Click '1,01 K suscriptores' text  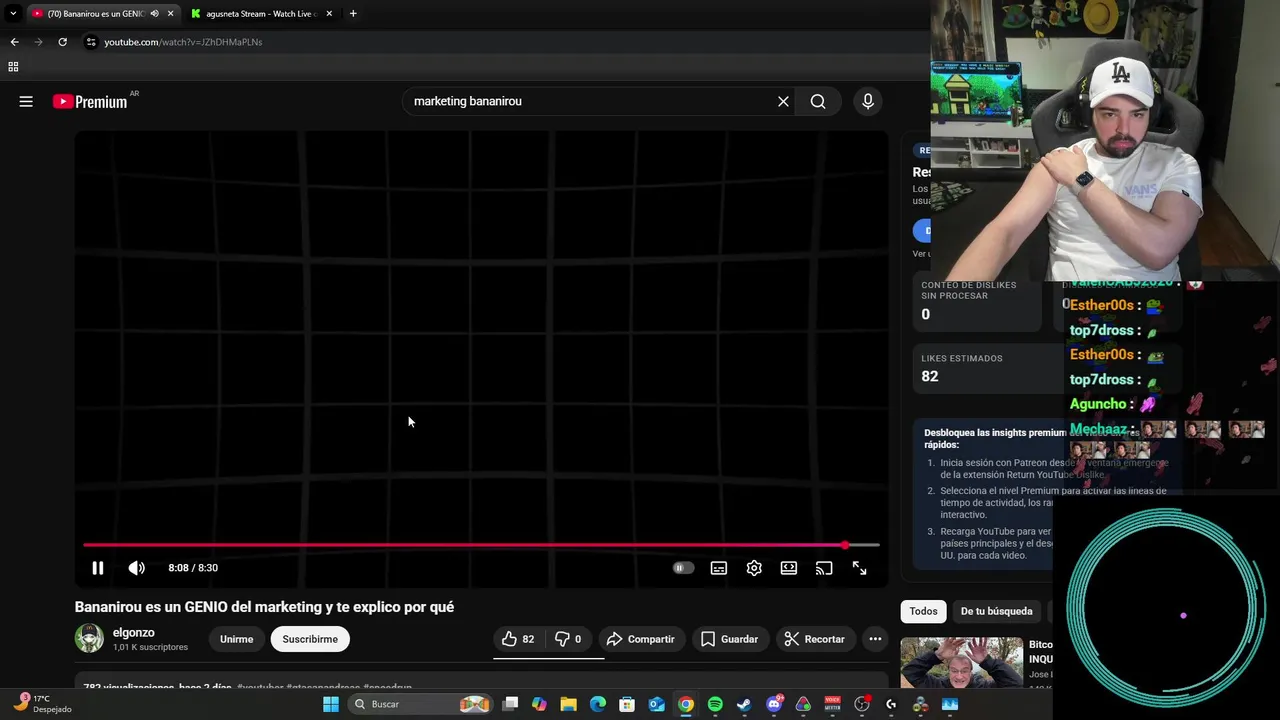pyautogui.click(x=150, y=647)
